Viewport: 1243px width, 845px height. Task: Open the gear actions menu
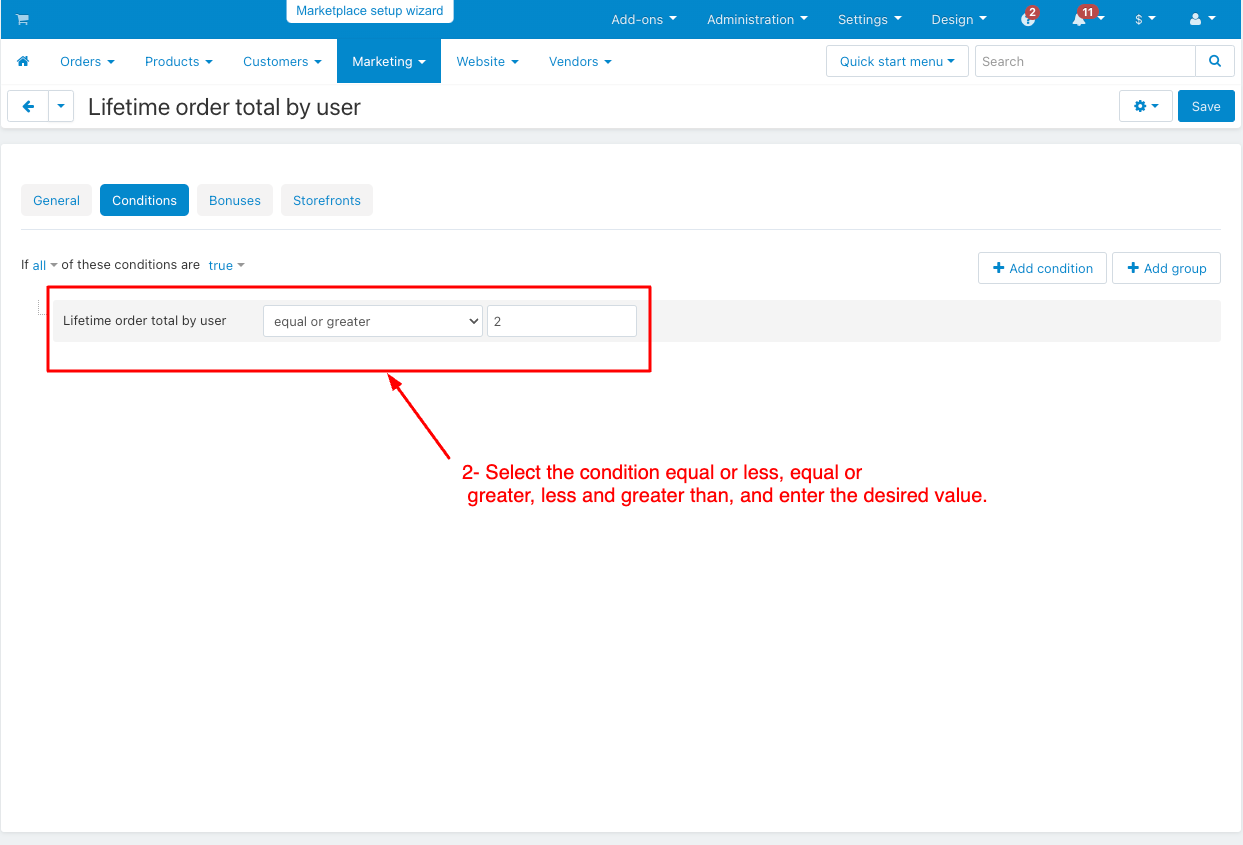tap(1145, 106)
